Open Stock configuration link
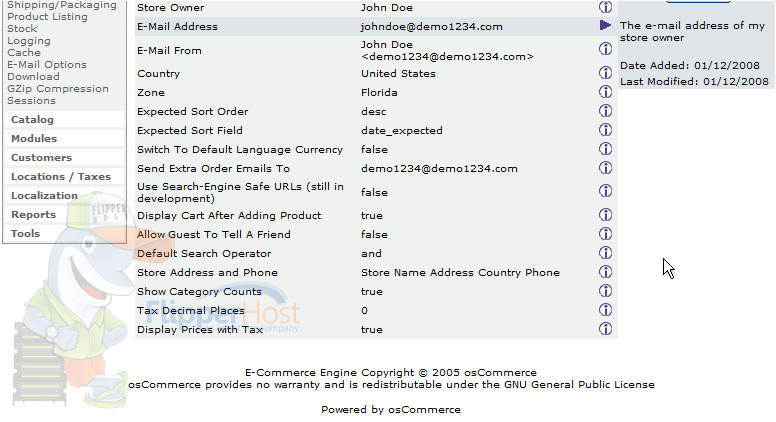Image resolution: width=776 pixels, height=422 pixels. [x=22, y=29]
